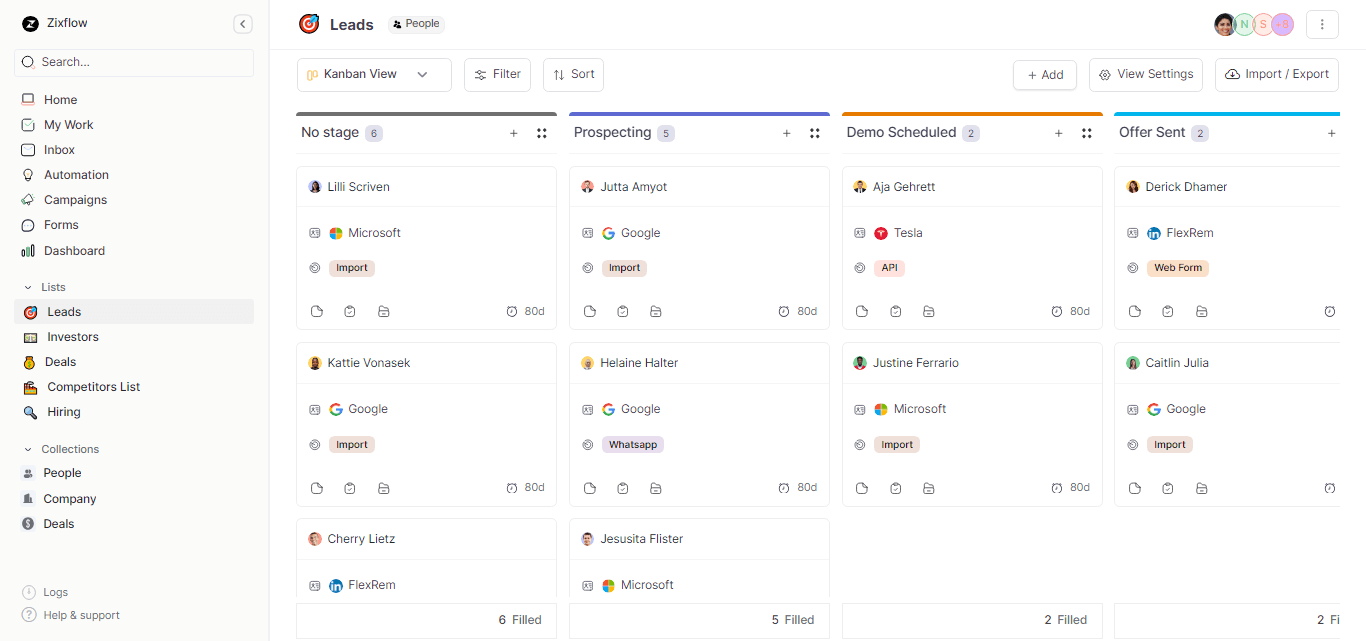Click the Search input field
This screenshot has width=1366, height=641.
(133, 63)
